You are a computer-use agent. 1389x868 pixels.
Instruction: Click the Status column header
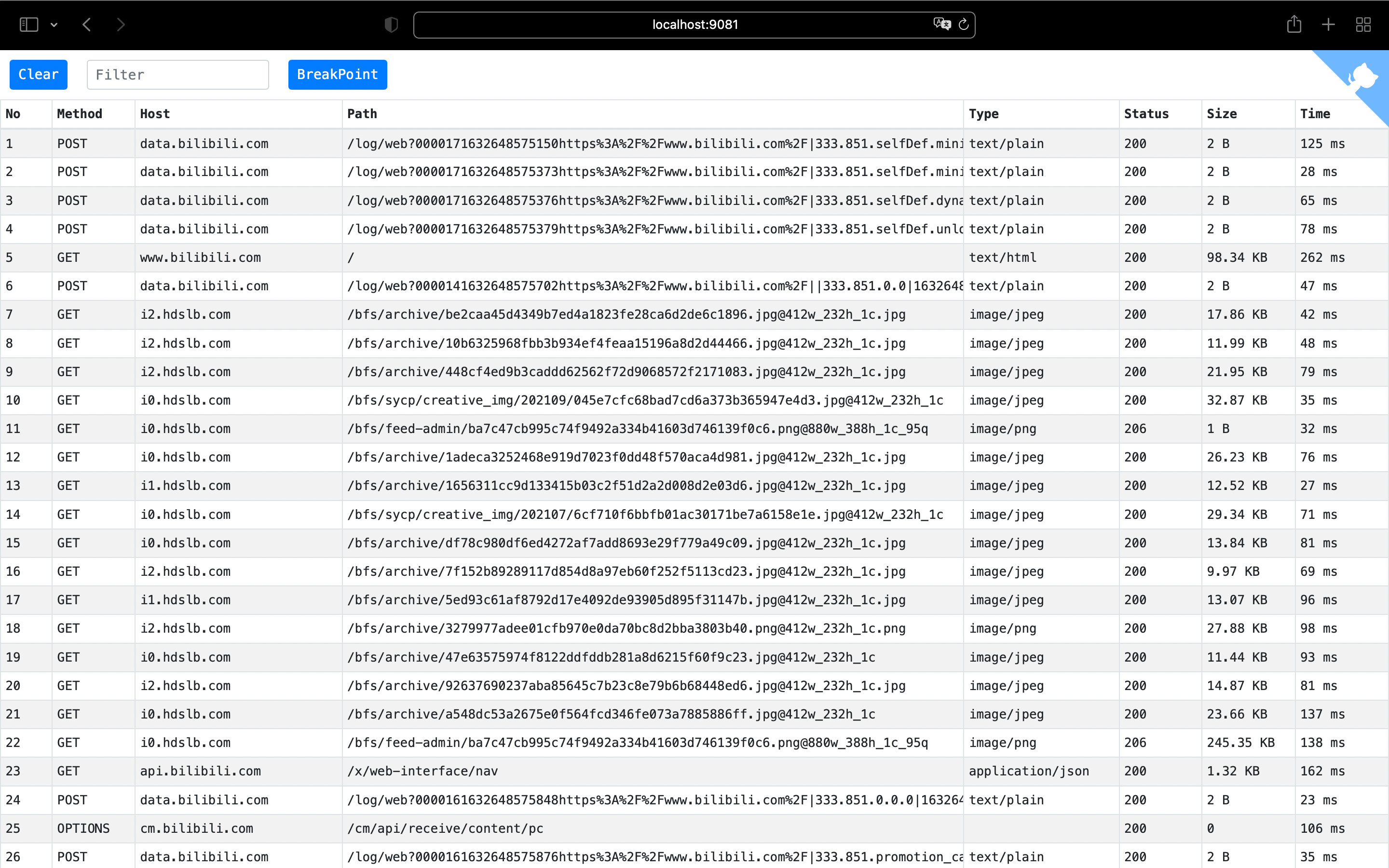pyautogui.click(x=1146, y=114)
